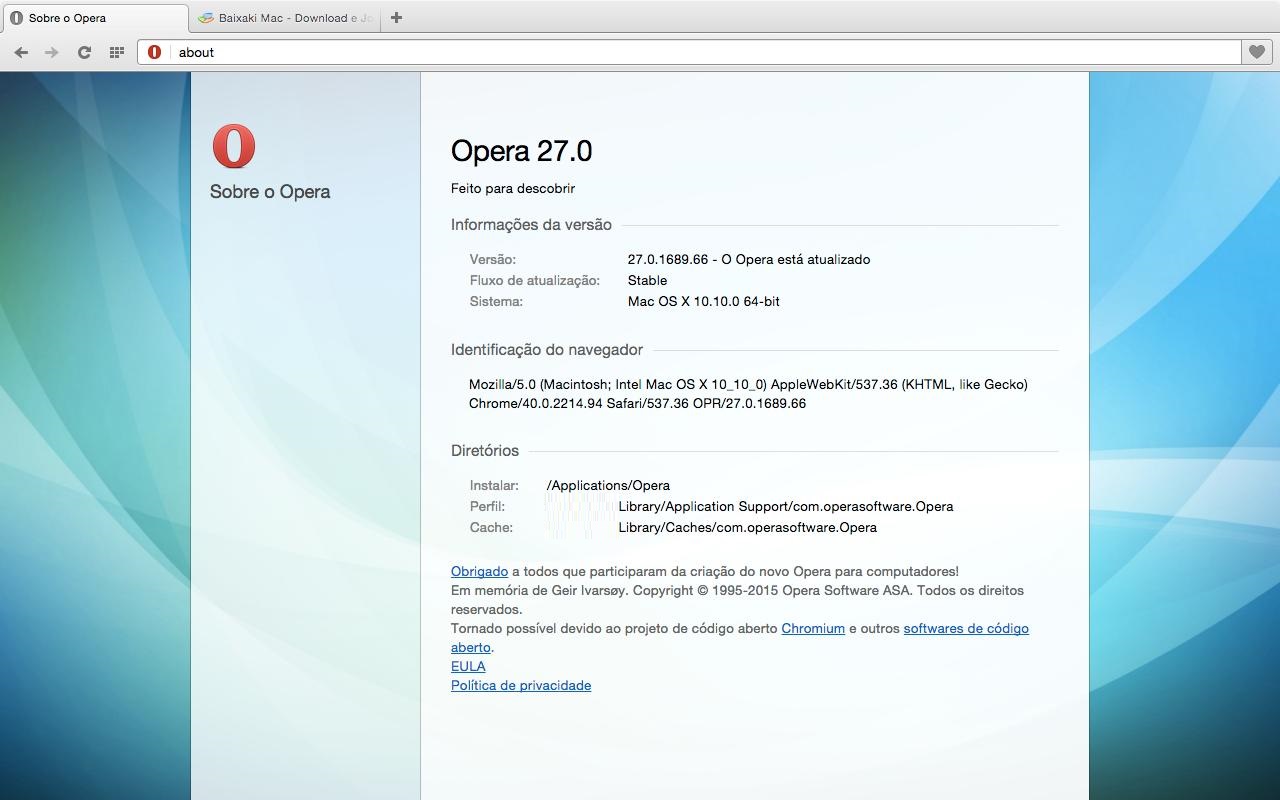Click the Fluxo de atualização: label
The height and width of the screenshot is (800, 1280).
click(535, 280)
